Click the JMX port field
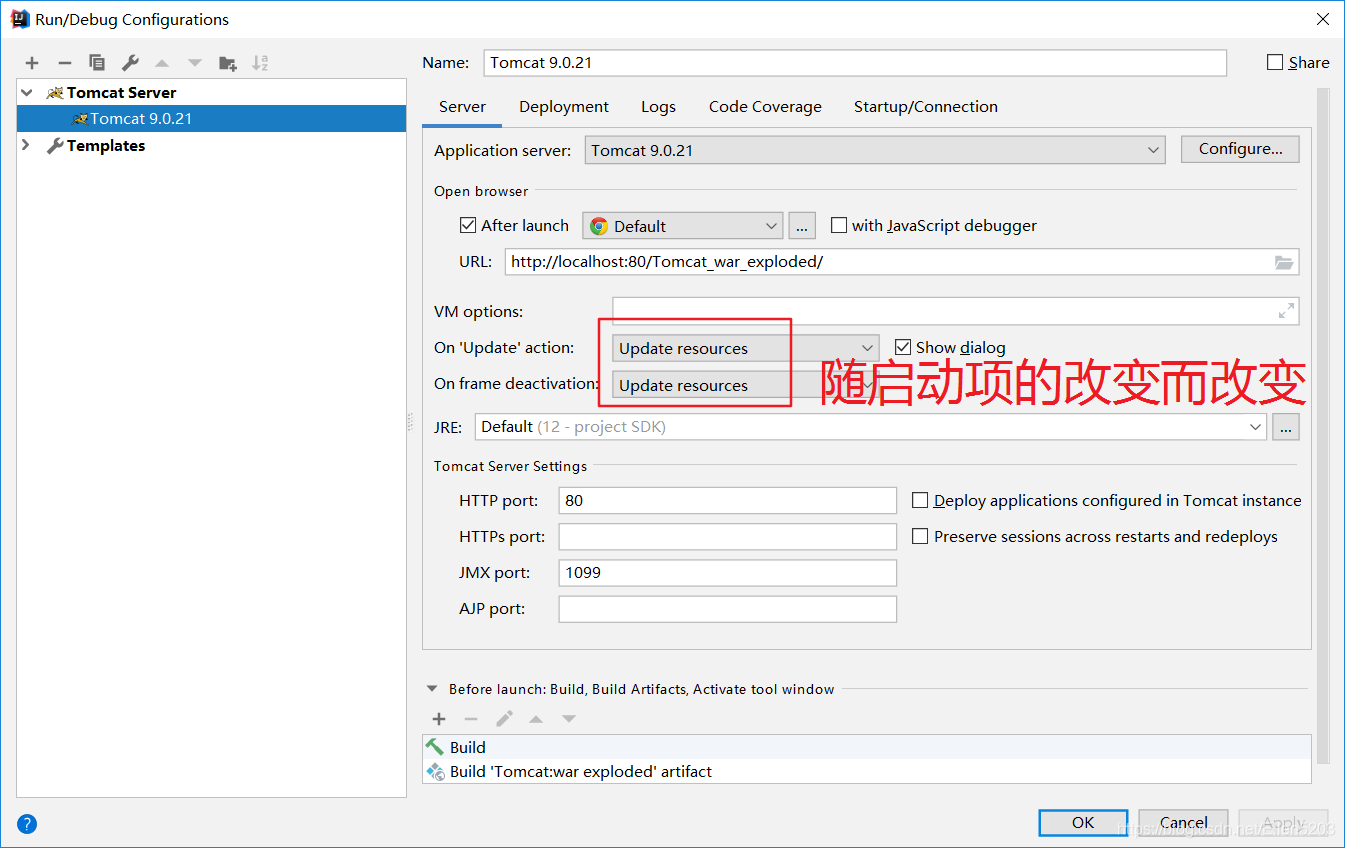Screen dimensions: 1345x848 click(x=728, y=573)
